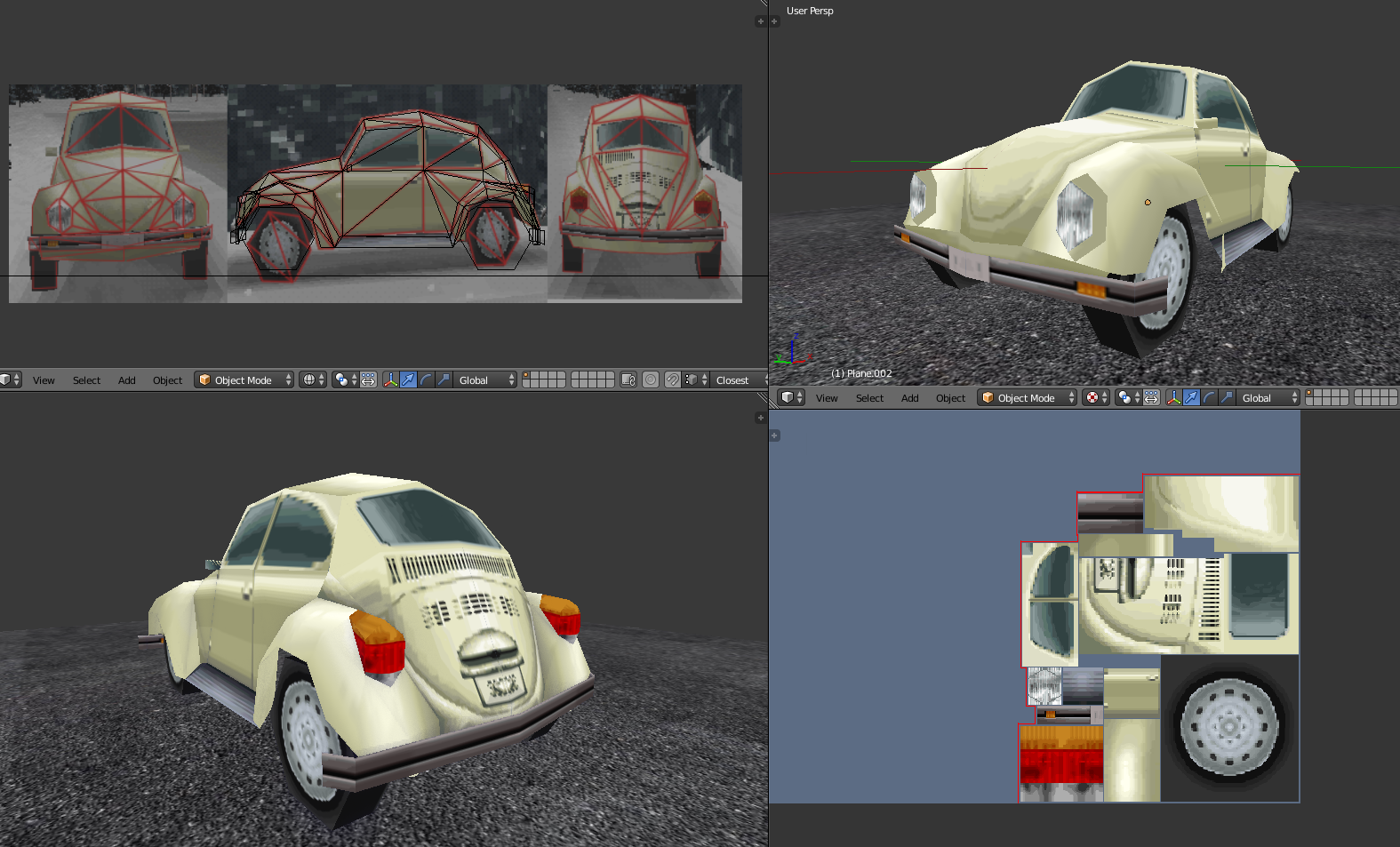
Task: Toggle 3D manipulator widget in top-left viewport header
Action: (390, 380)
